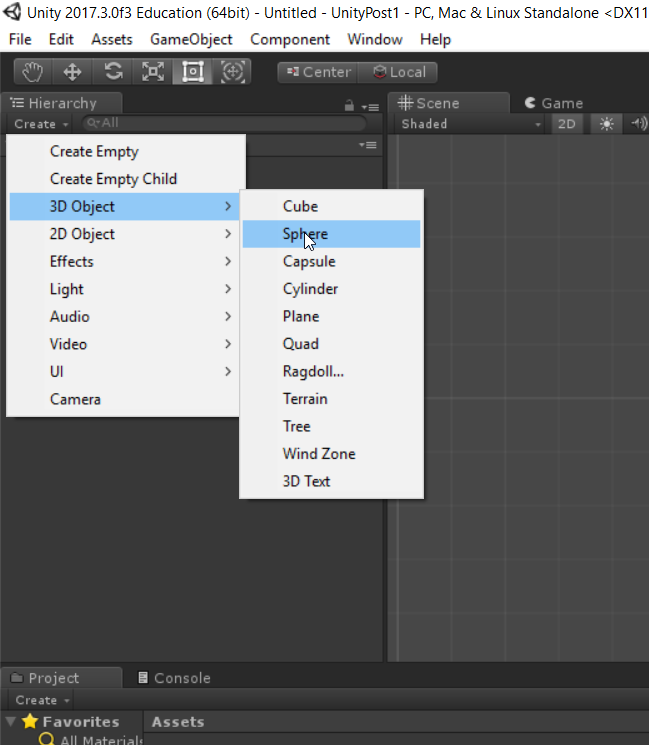
Task: Choose Create Empty Child
Action: click(126, 179)
